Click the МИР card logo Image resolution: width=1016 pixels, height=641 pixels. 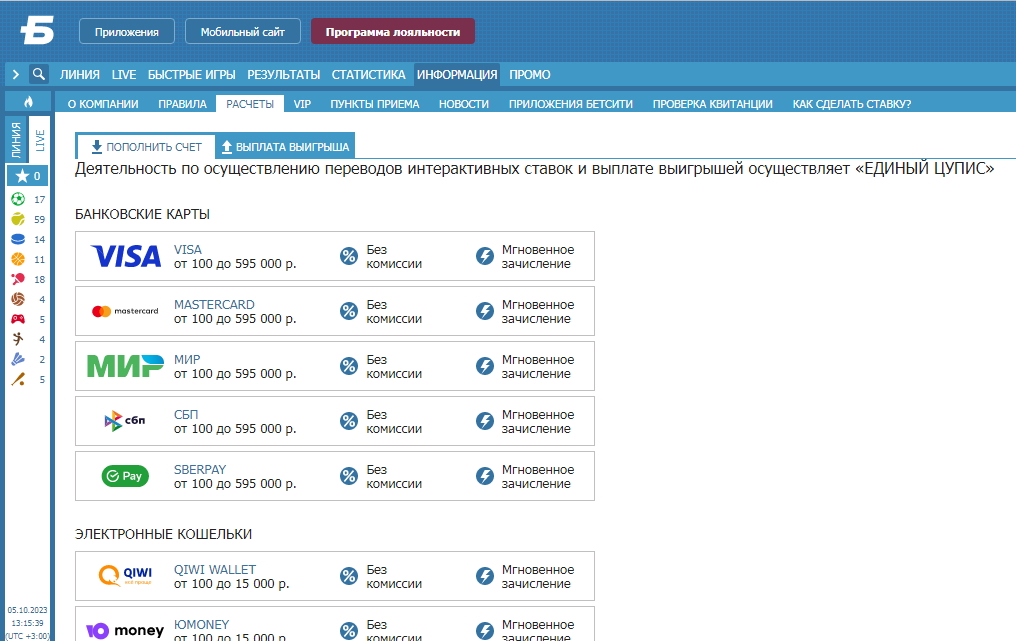(126, 366)
